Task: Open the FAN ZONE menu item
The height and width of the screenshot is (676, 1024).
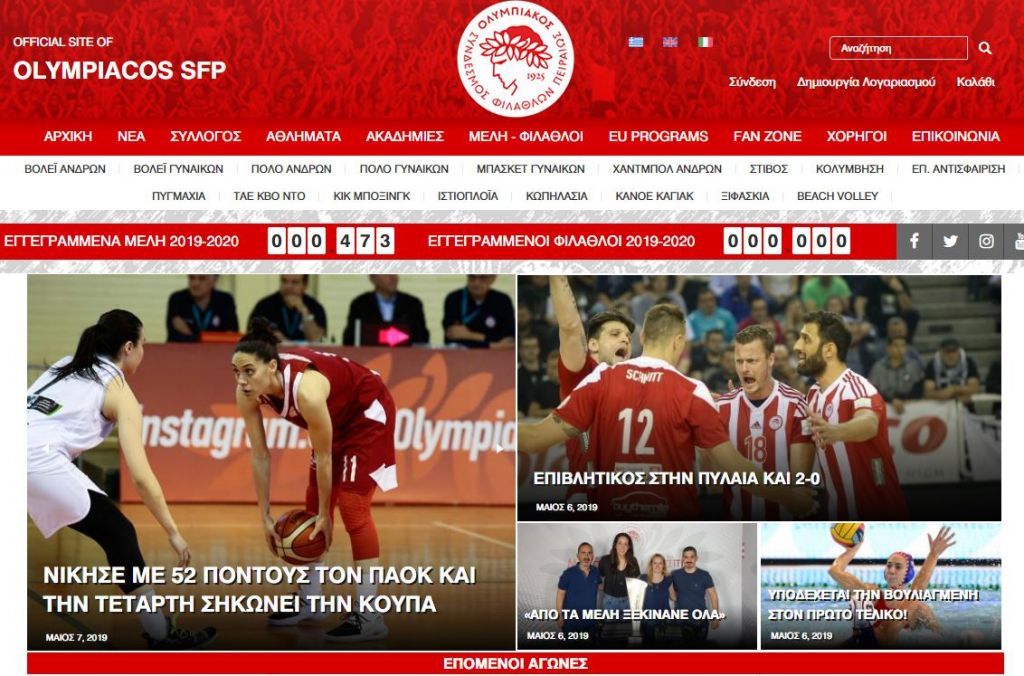Action: [x=766, y=135]
